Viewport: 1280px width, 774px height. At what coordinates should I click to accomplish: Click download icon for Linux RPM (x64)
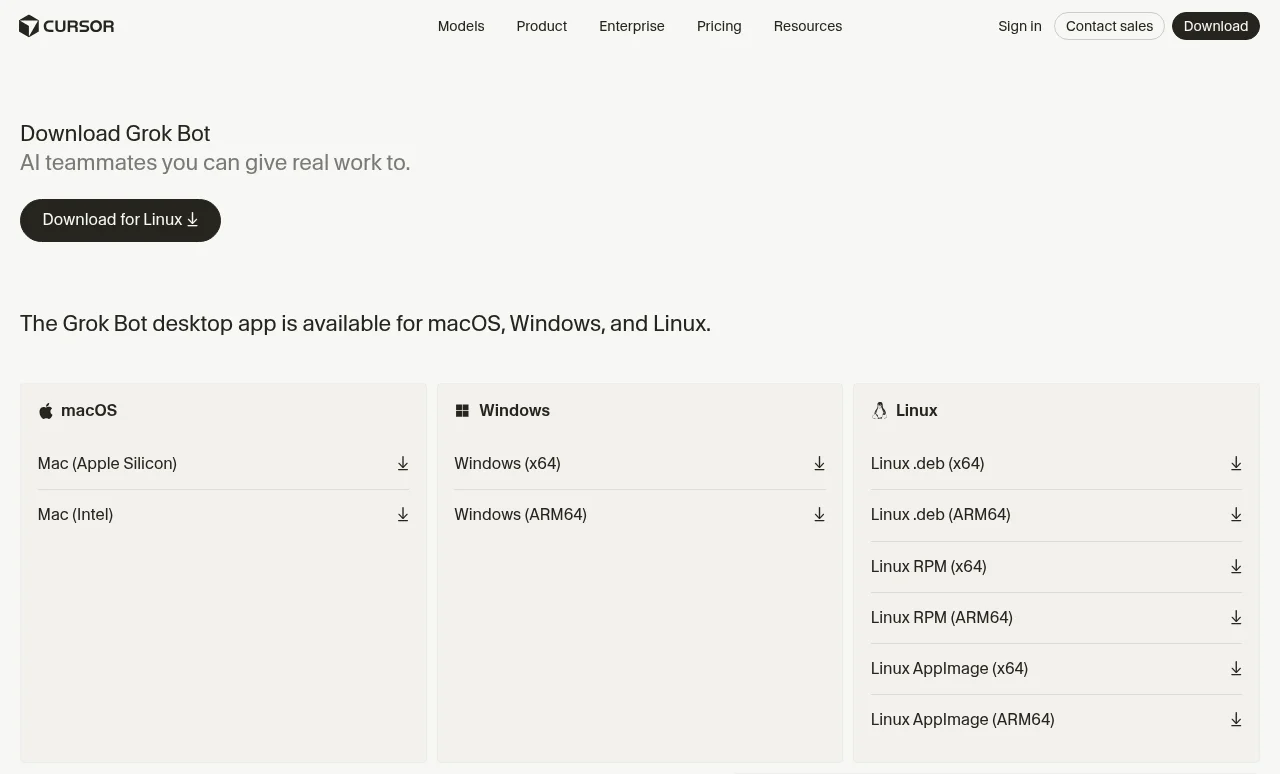(x=1236, y=567)
